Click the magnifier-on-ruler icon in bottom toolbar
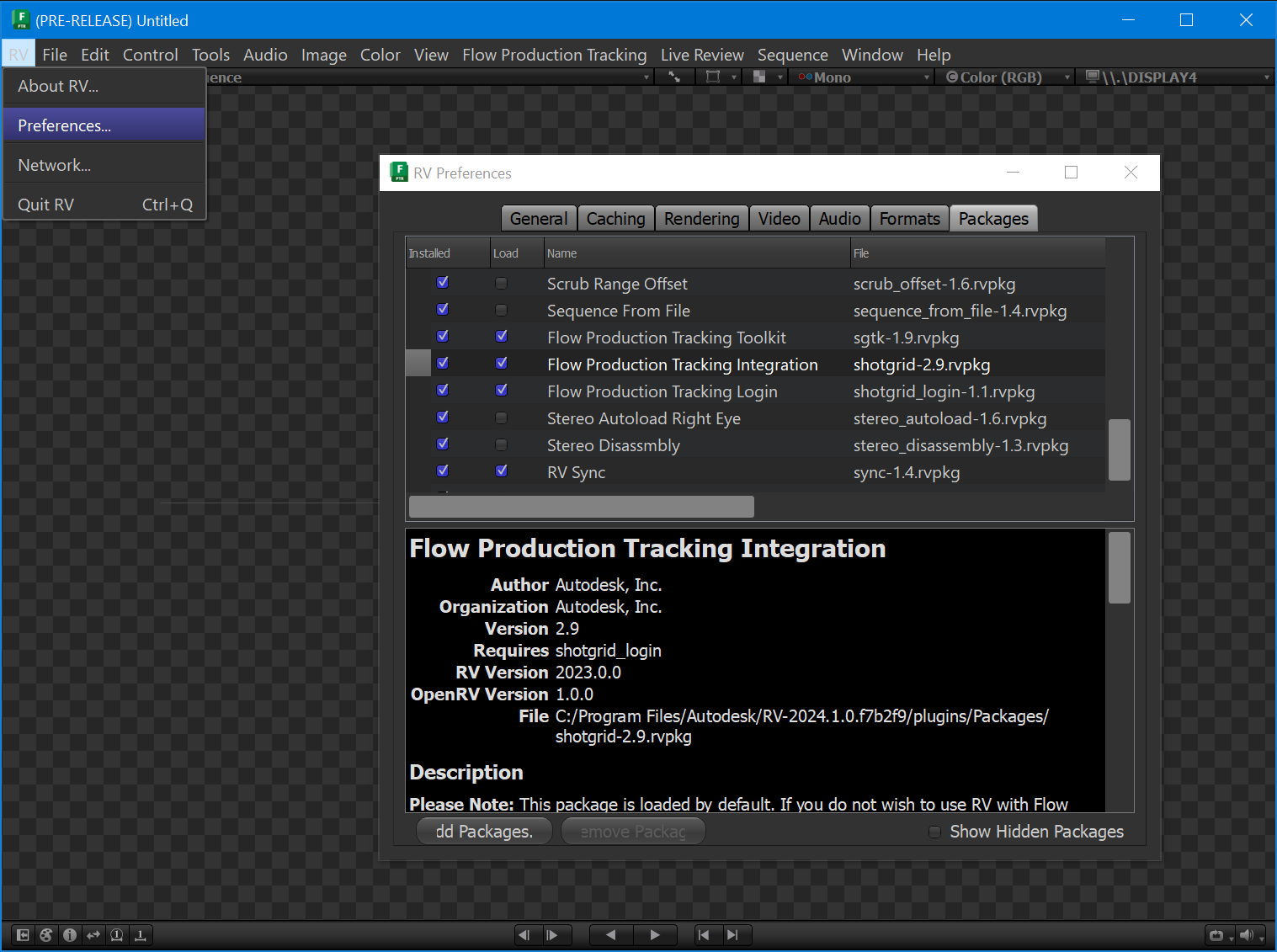1277x952 pixels. click(117, 934)
